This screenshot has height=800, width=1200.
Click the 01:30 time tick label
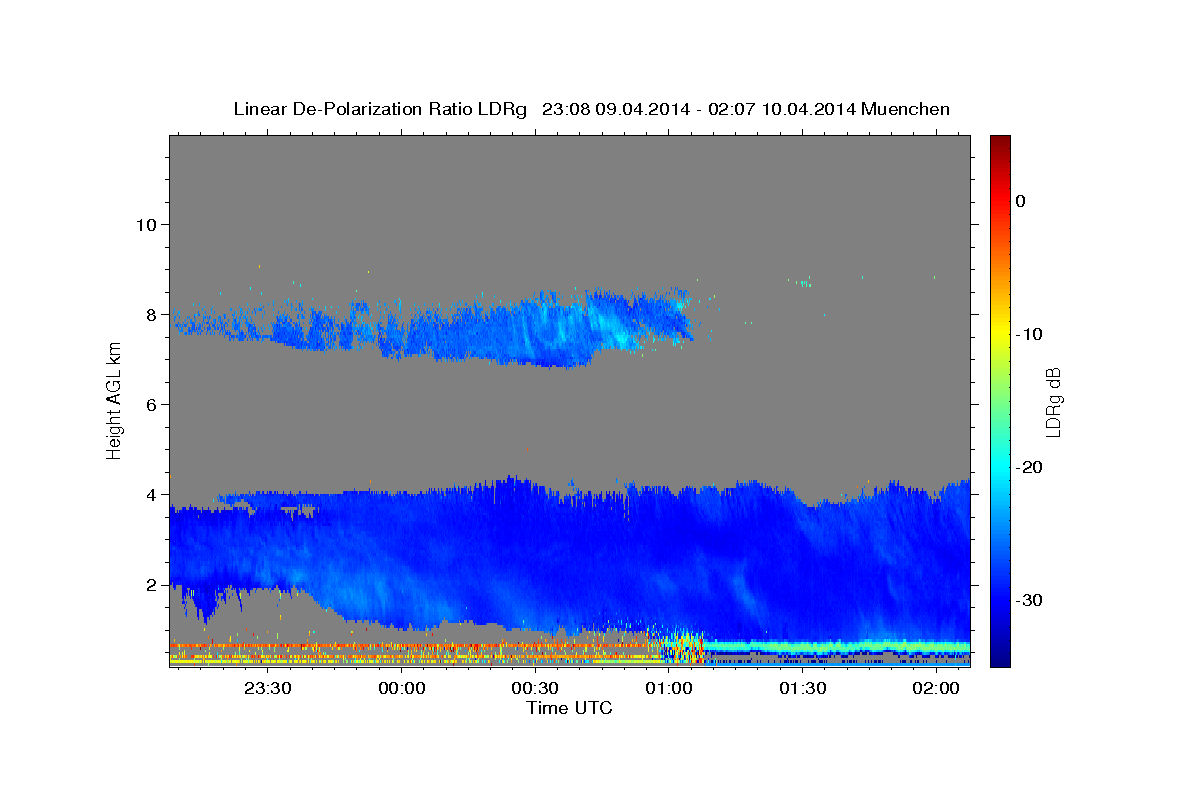pyautogui.click(x=801, y=688)
